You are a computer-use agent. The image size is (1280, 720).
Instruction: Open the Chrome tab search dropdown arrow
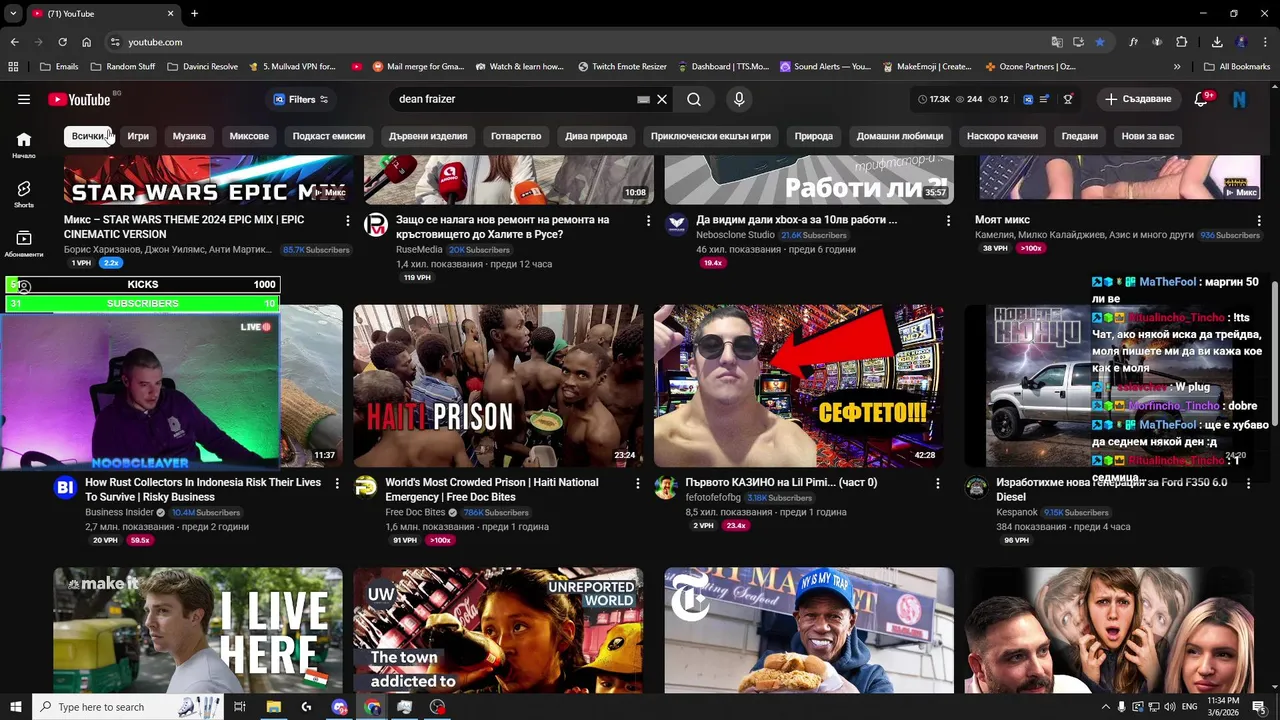[13, 14]
